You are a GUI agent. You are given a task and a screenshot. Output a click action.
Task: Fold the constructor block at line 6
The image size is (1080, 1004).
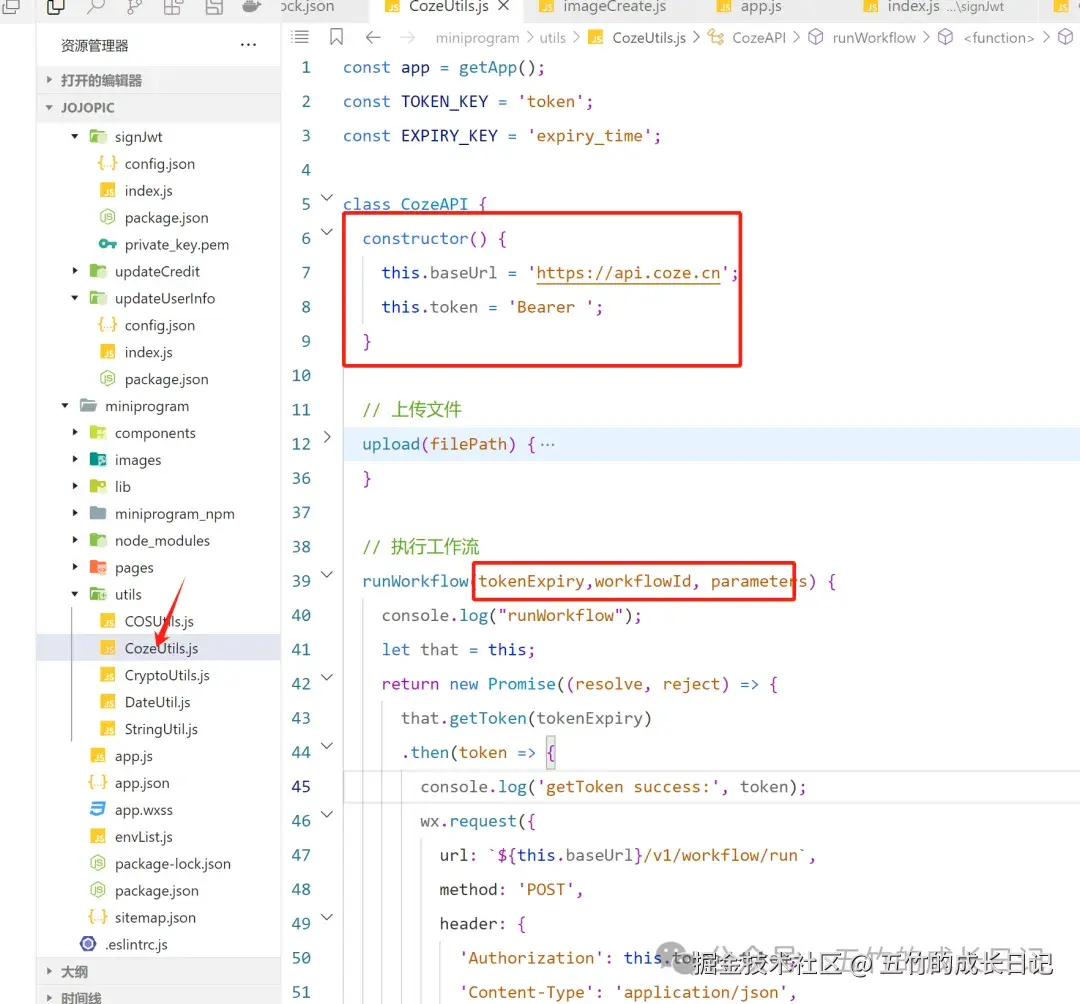click(x=327, y=232)
